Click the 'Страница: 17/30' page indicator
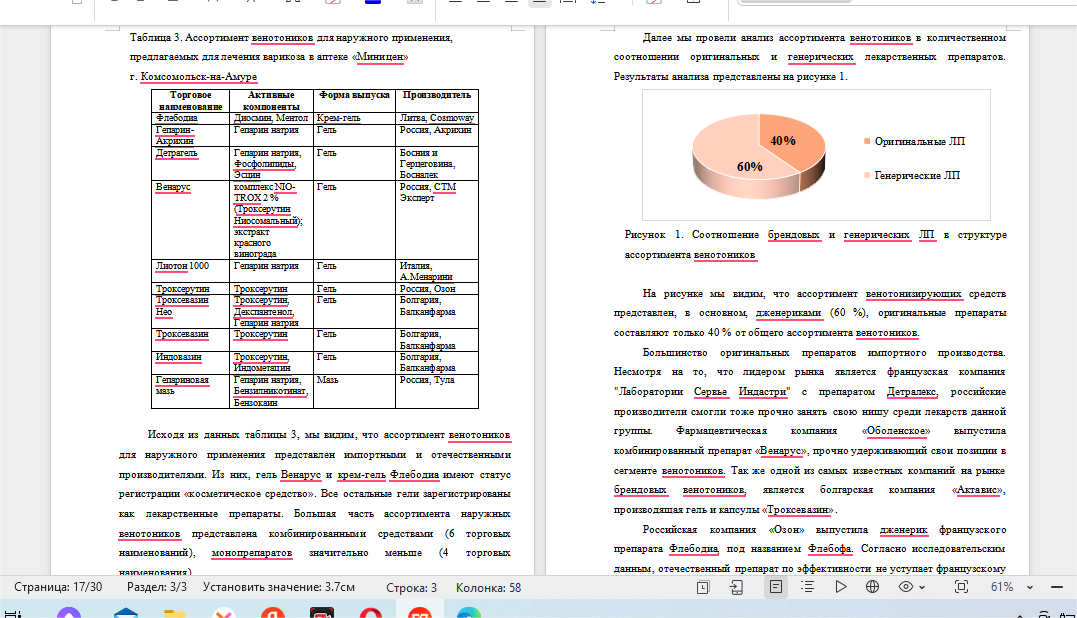 click(x=58, y=587)
